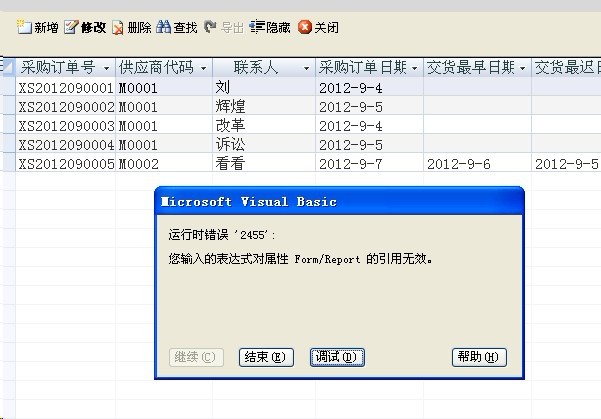Open 采购订单日期 column filter dropdown
601x419 pixels.
tap(414, 68)
